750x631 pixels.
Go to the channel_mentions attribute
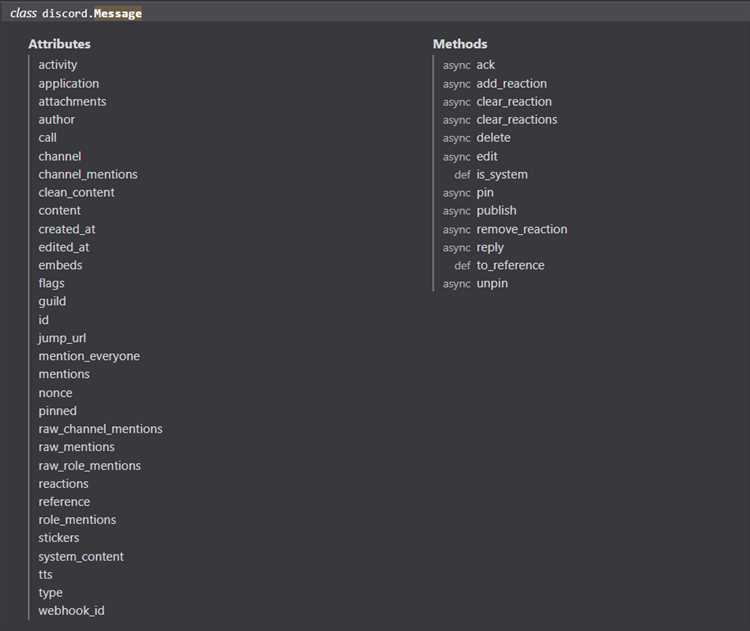(88, 175)
